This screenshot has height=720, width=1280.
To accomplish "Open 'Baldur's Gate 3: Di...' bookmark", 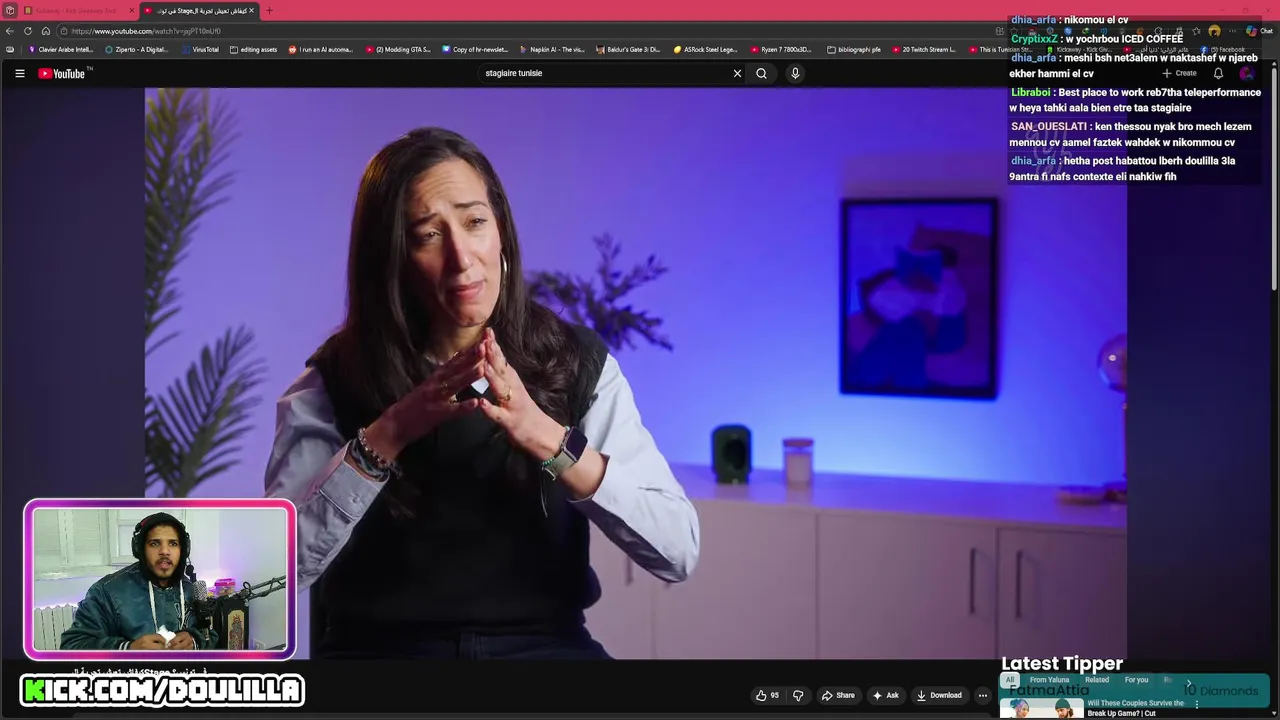I will 628,49.
